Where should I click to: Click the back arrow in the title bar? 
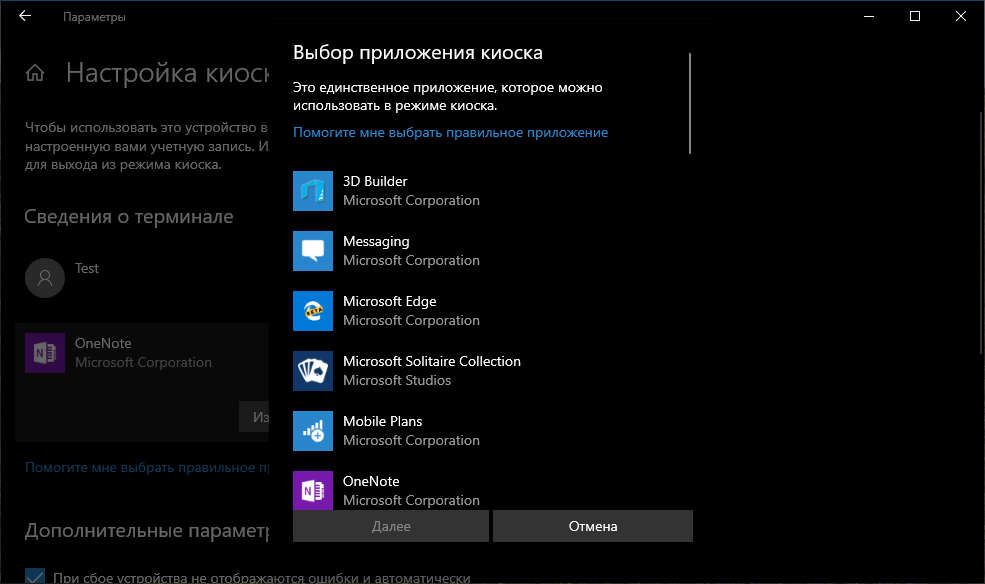24,16
